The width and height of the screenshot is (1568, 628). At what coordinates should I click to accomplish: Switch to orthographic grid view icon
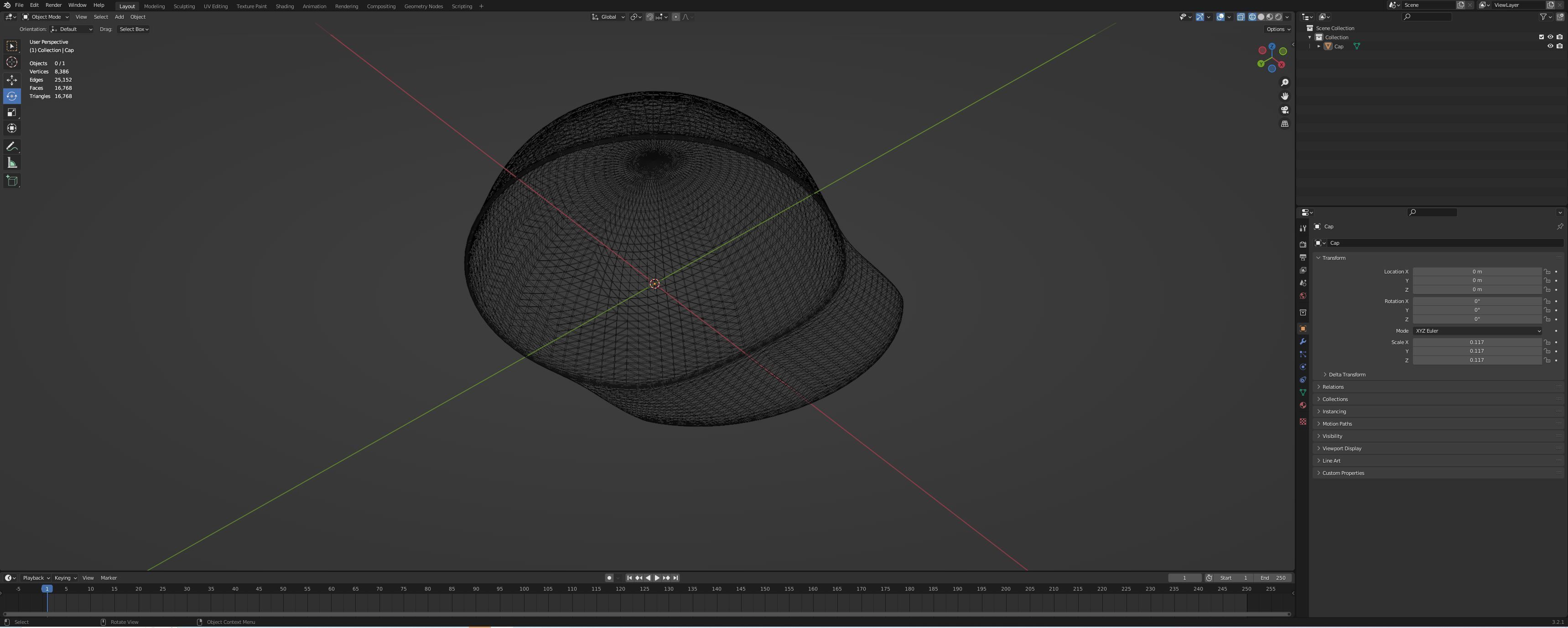coord(1284,124)
